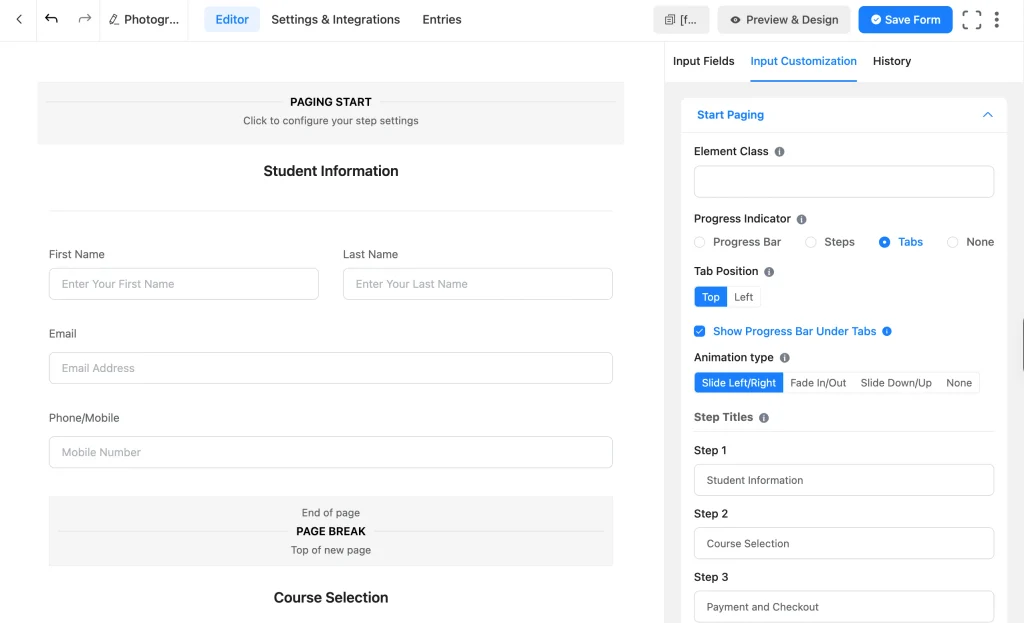Click the Save Form button
Image resolution: width=1024 pixels, height=623 pixels.
point(905,20)
